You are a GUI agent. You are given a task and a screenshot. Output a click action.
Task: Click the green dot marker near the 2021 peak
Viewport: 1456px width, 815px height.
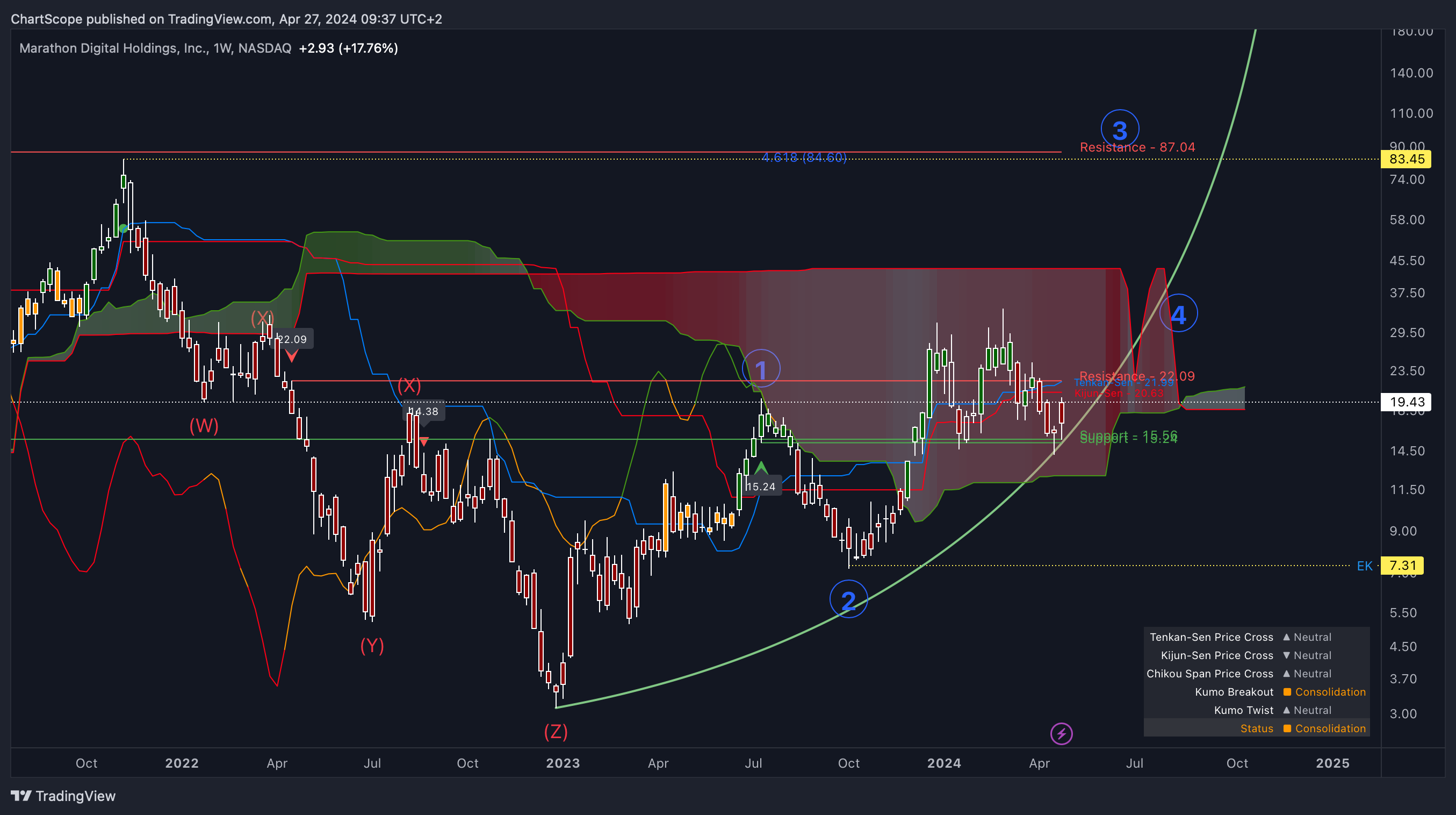point(123,228)
